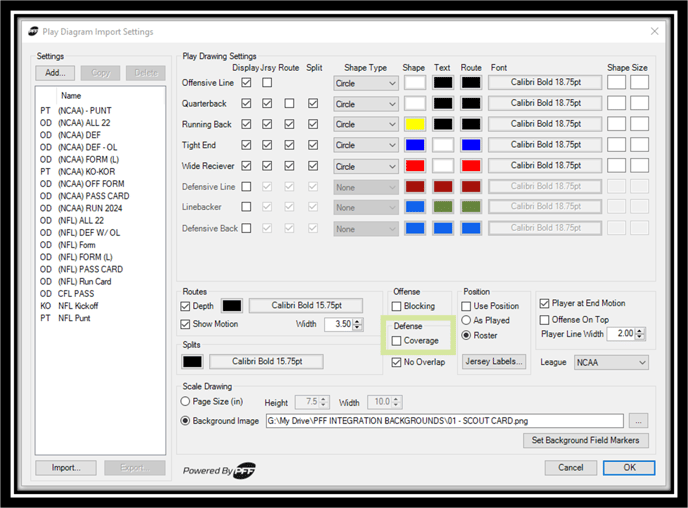Enable the Use Position checkbox

tap(466, 306)
